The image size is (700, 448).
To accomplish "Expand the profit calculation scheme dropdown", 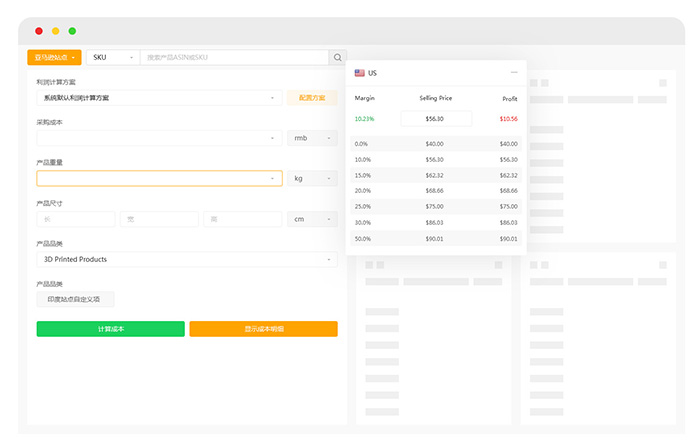I will point(159,98).
